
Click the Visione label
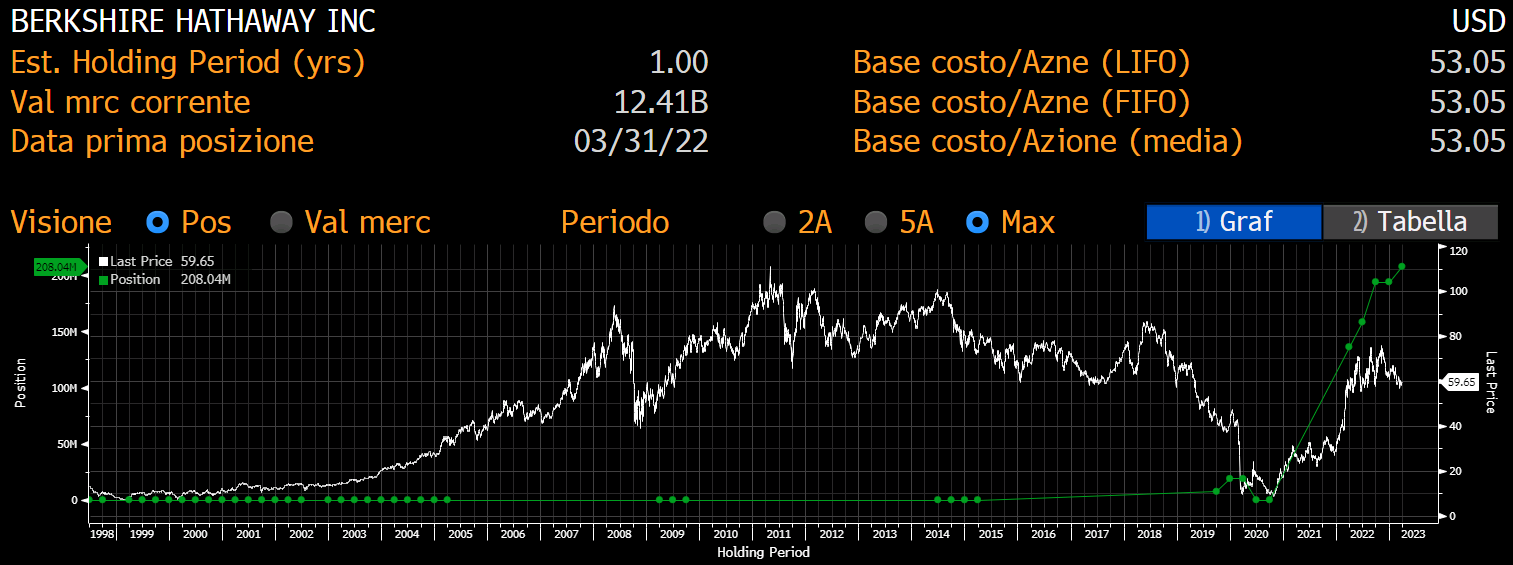point(61,222)
